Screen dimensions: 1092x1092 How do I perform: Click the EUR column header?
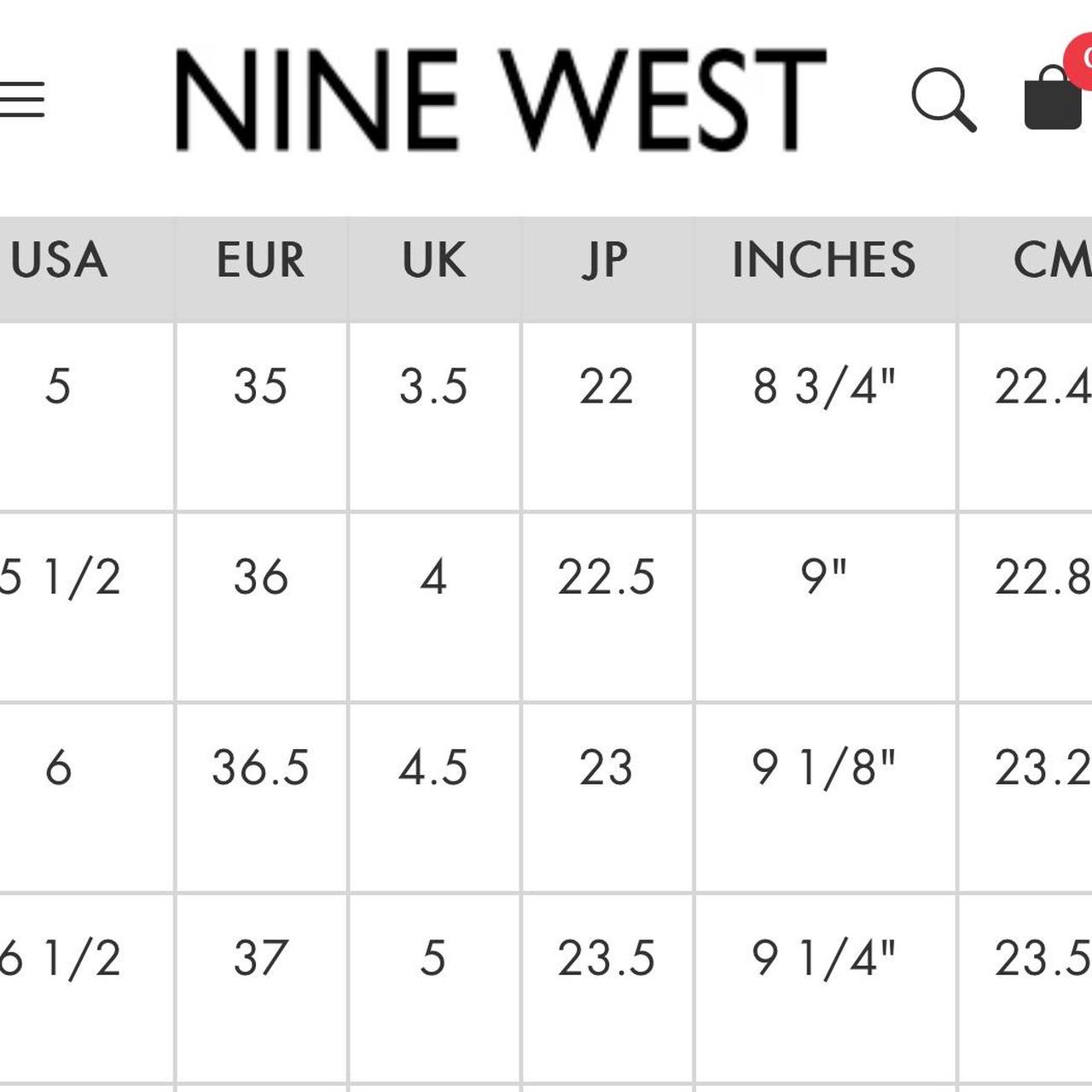(260, 260)
